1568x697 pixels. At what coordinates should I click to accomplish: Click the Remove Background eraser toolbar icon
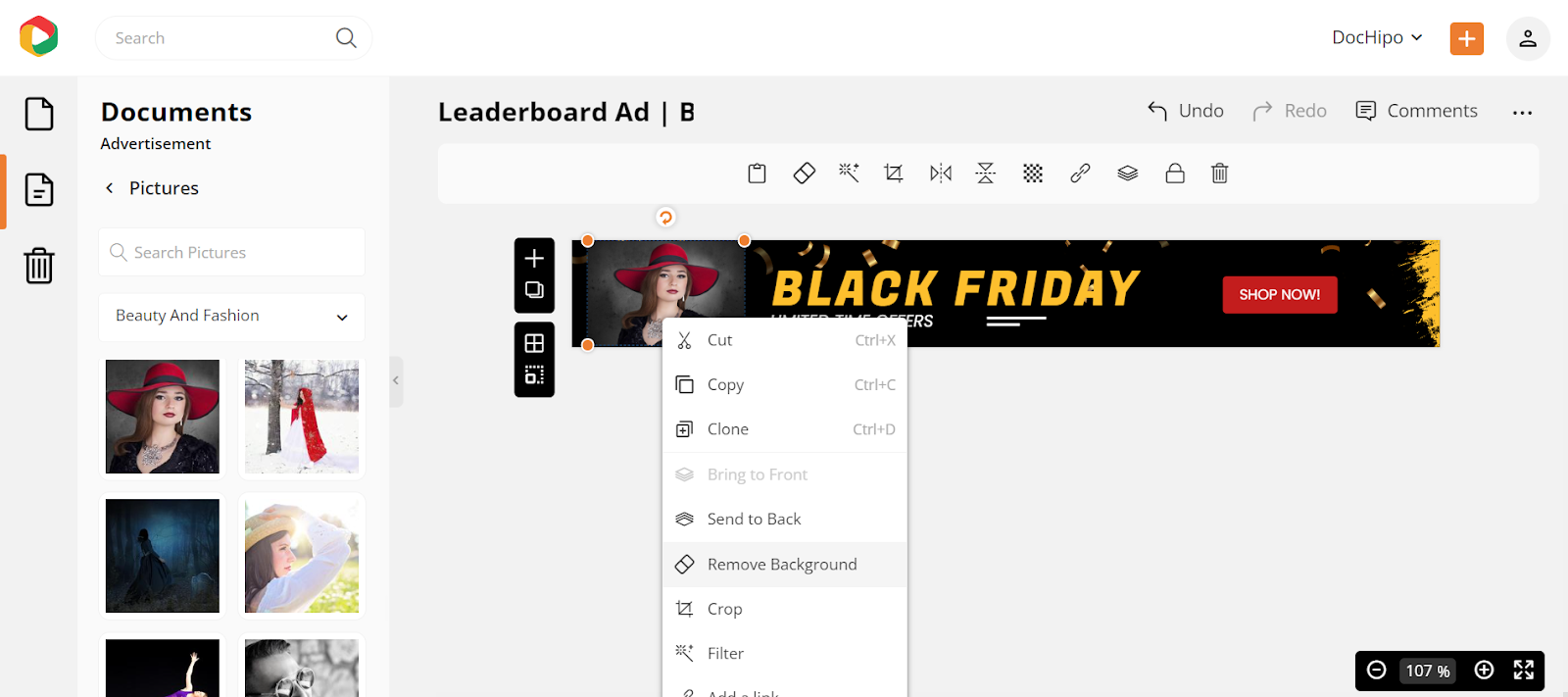pos(804,174)
